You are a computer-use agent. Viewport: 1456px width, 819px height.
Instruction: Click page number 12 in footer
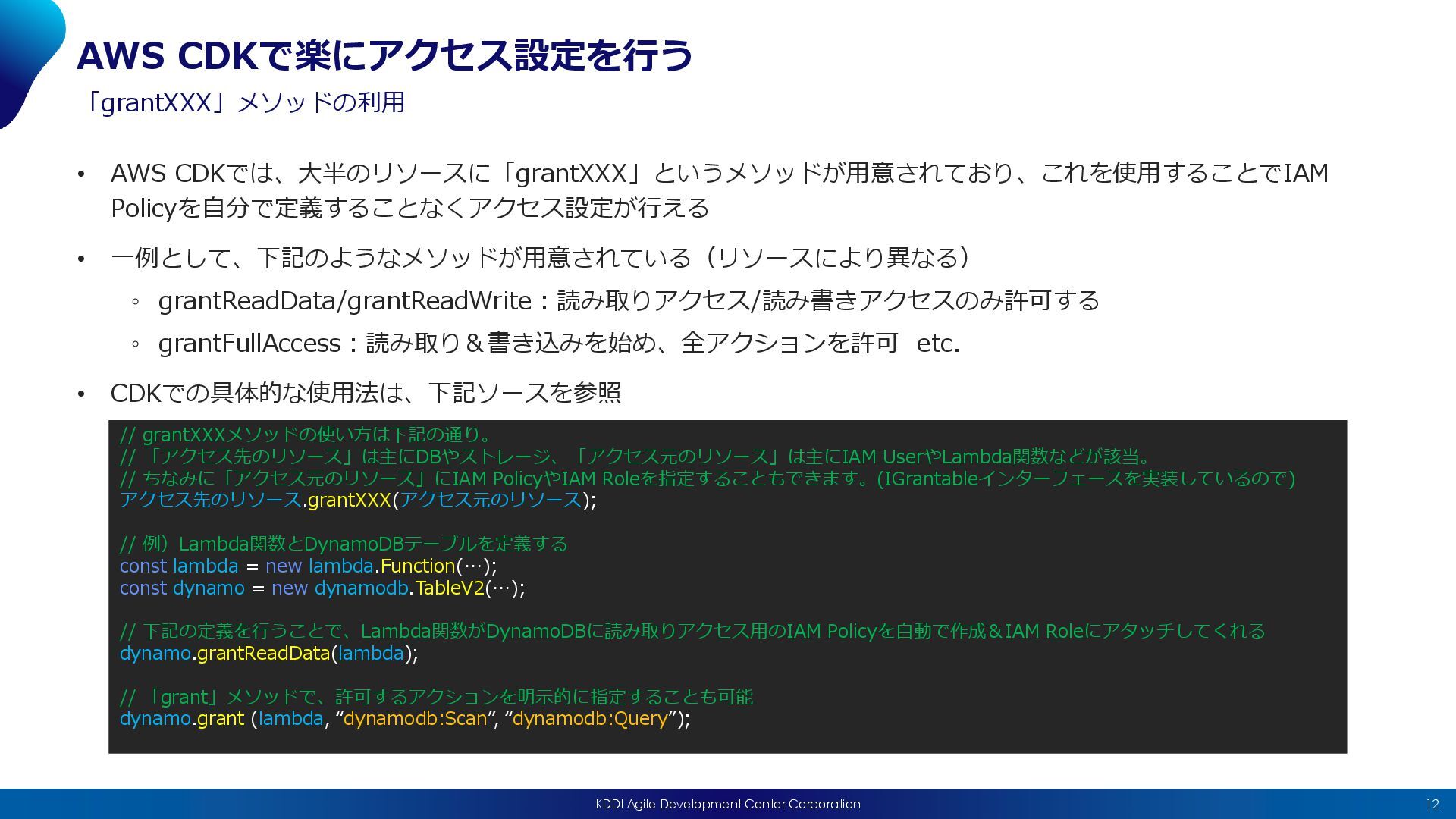click(1432, 804)
